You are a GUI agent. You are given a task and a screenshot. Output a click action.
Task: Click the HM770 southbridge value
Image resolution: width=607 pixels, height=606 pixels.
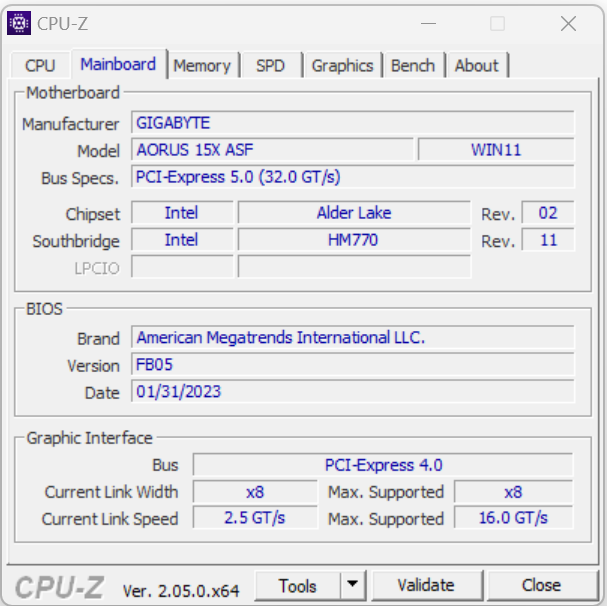point(354,240)
